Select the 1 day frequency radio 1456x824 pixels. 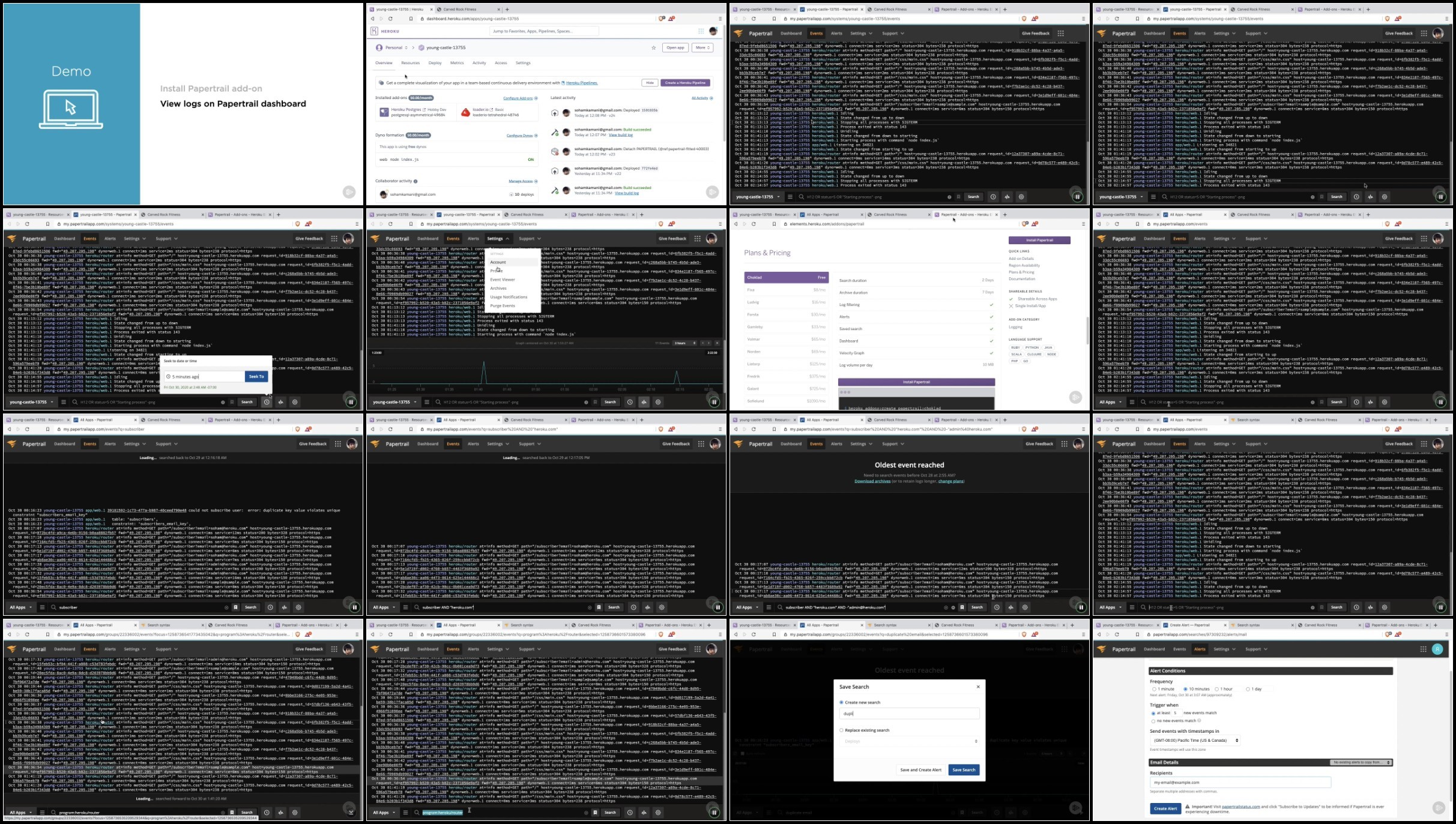tap(1248, 689)
